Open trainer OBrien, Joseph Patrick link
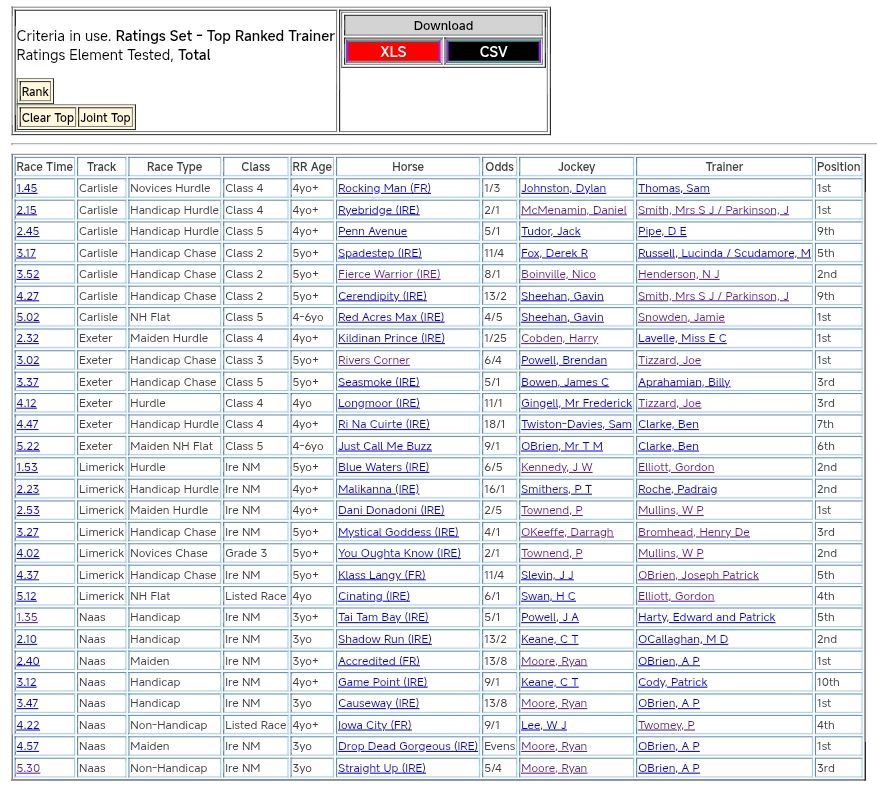 pos(698,575)
